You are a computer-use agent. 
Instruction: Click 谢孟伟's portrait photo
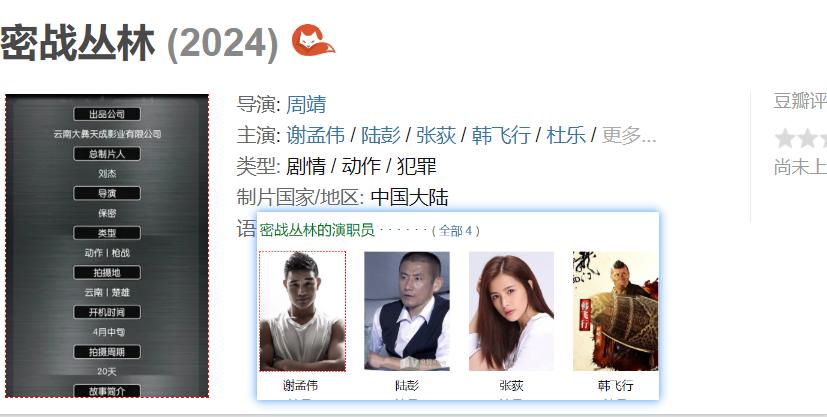click(x=302, y=311)
